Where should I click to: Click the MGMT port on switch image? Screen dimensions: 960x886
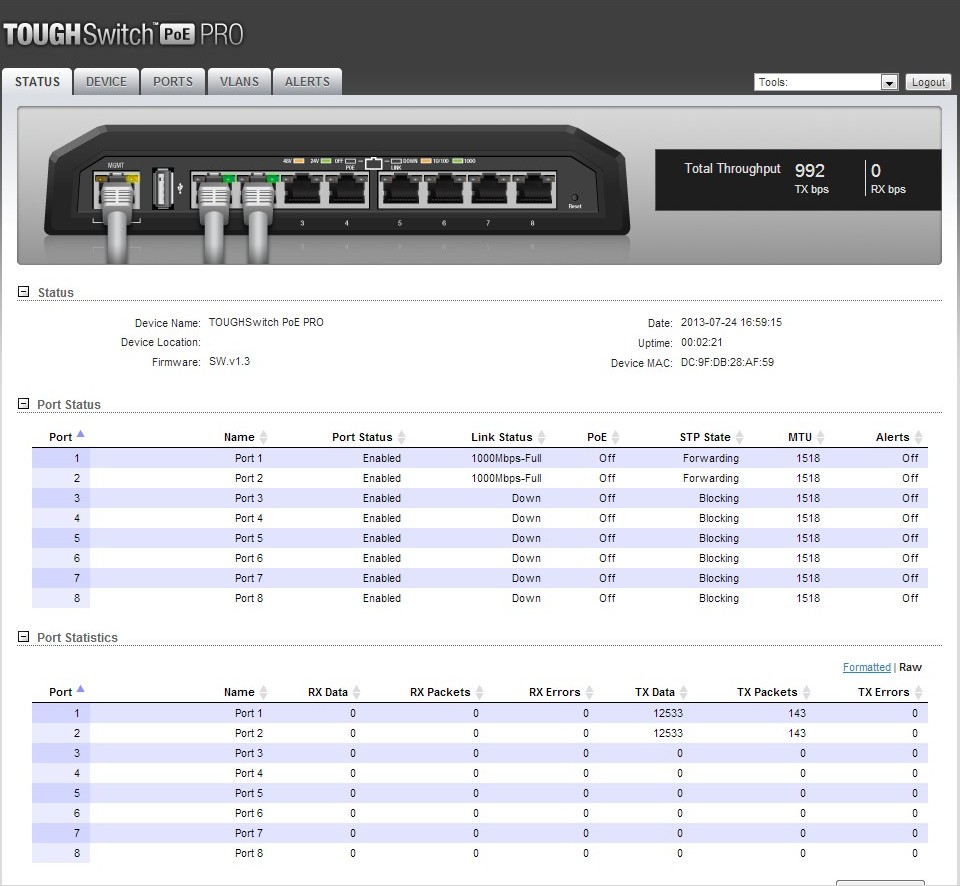[116, 190]
